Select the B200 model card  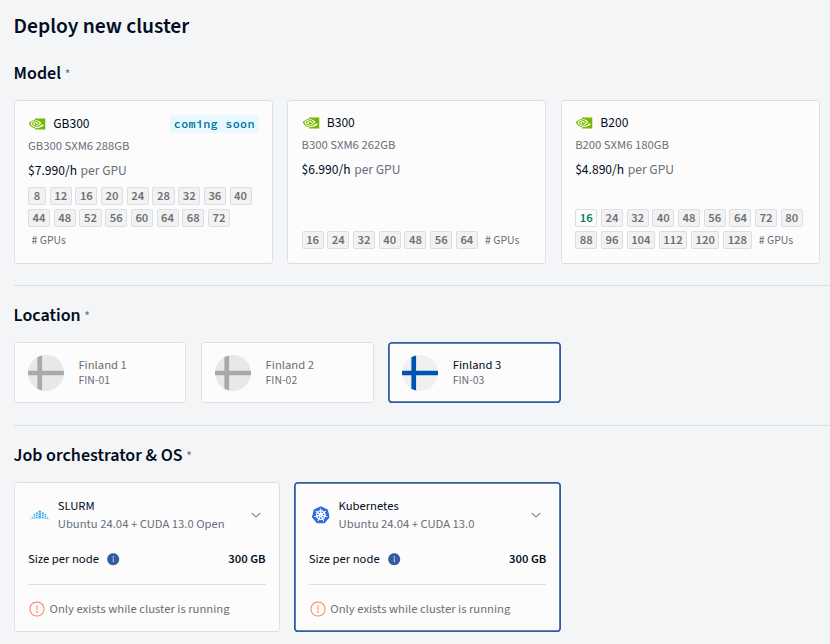pos(690,170)
